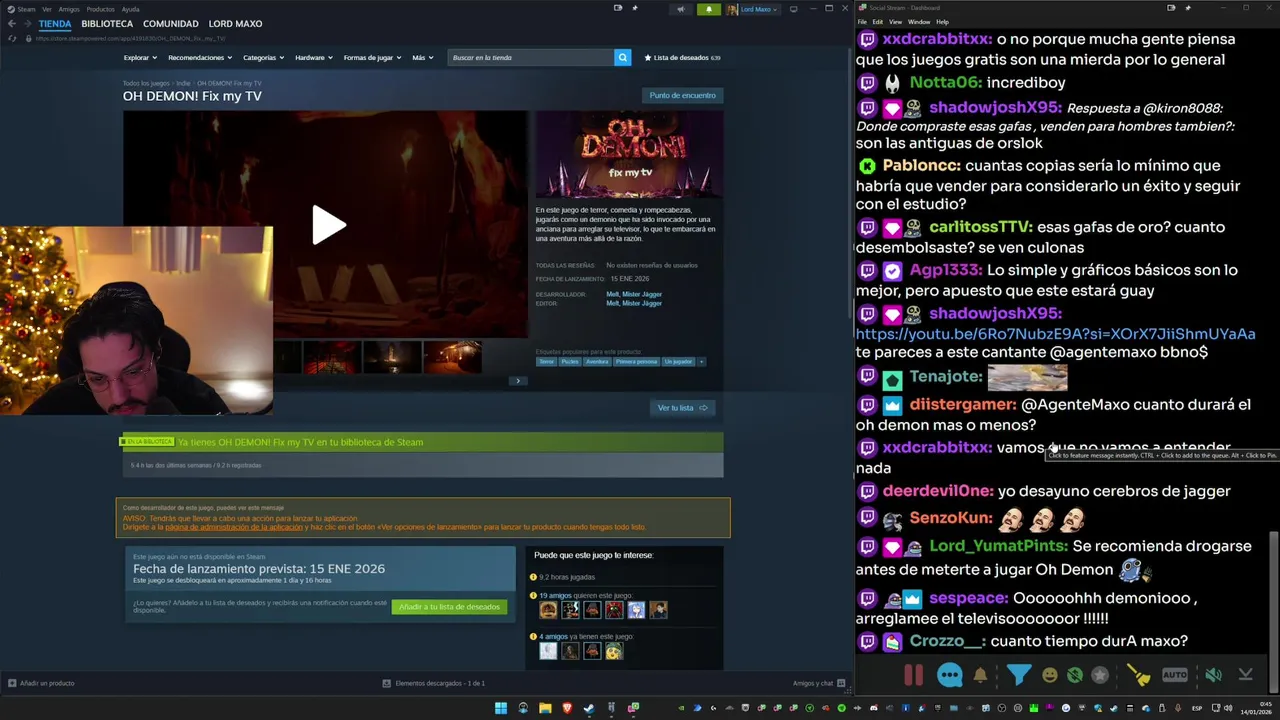Click the bell notification icon in Social Stream toolbar
Viewport: 1280px width, 720px height.
tap(980, 675)
